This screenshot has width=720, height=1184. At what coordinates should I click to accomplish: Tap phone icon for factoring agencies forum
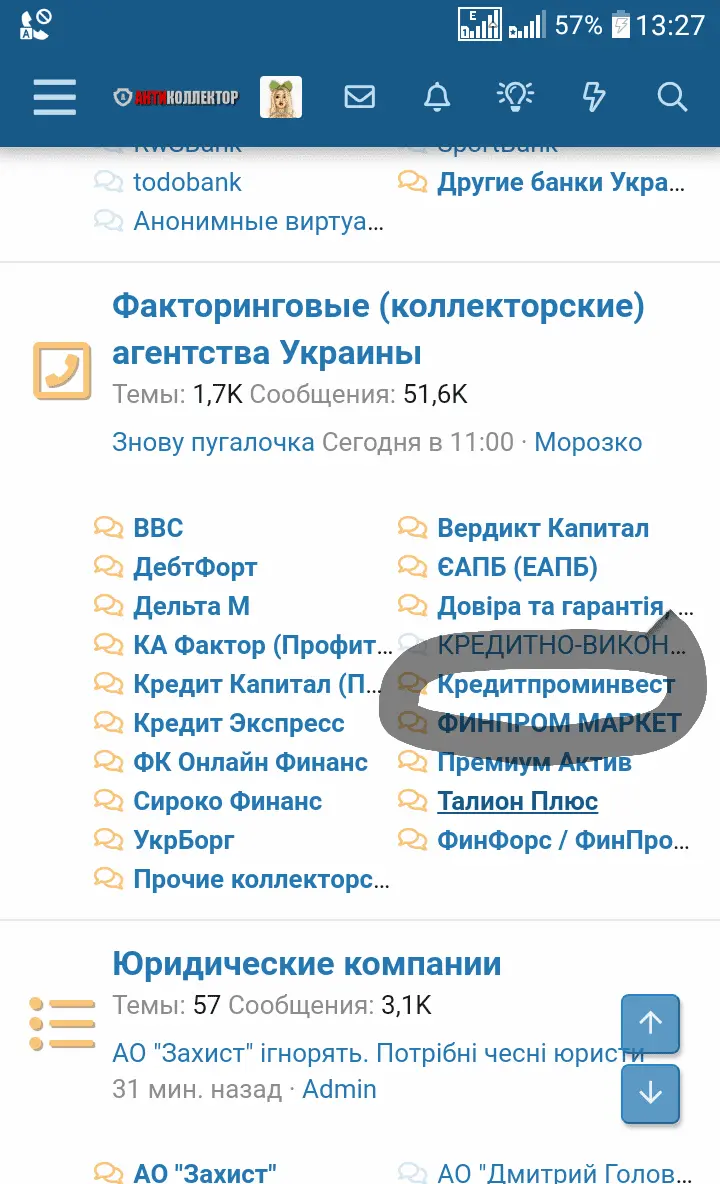click(x=62, y=371)
